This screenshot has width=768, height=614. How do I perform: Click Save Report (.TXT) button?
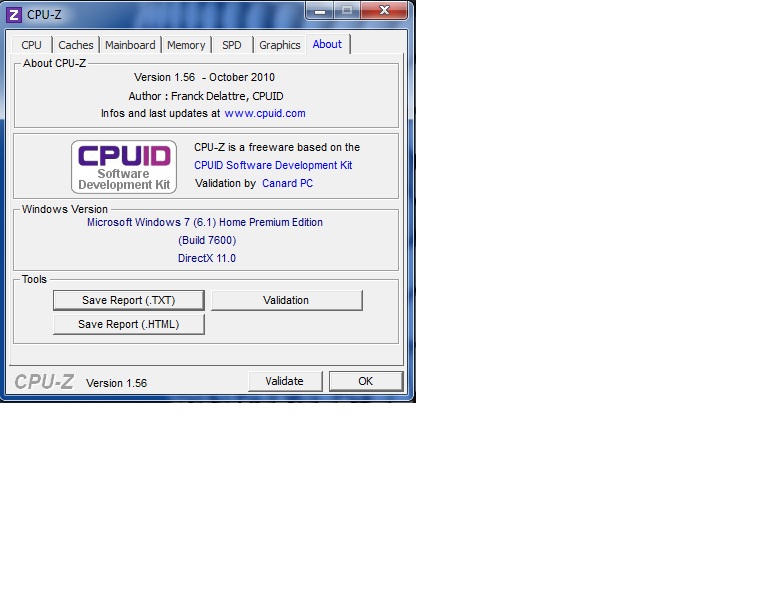[x=129, y=300]
